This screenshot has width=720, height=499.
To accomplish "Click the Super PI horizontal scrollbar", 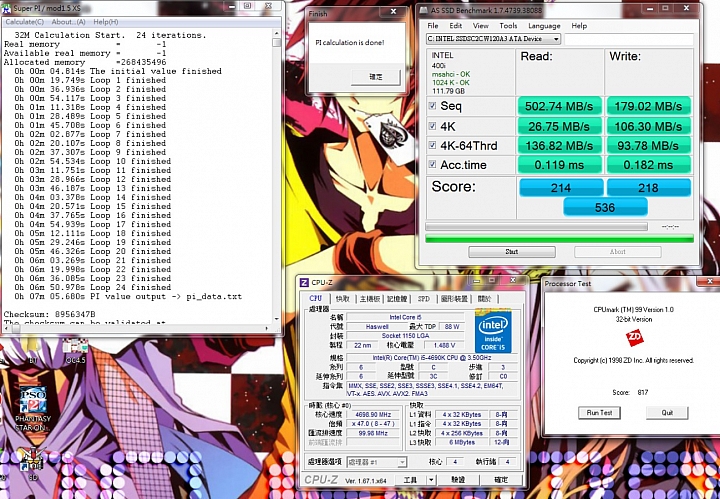I will click(137, 328).
